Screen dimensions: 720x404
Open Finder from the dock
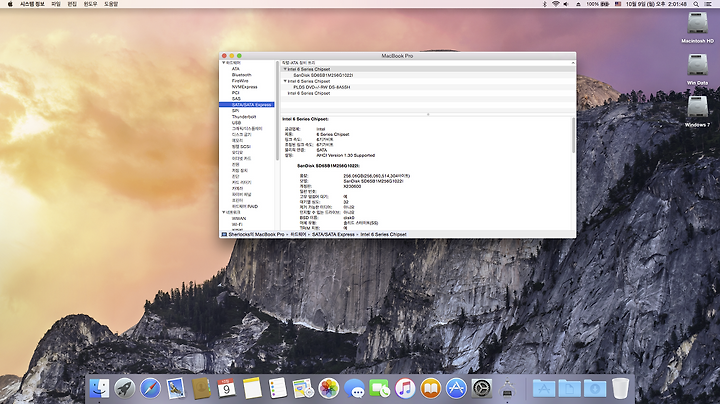click(99, 388)
